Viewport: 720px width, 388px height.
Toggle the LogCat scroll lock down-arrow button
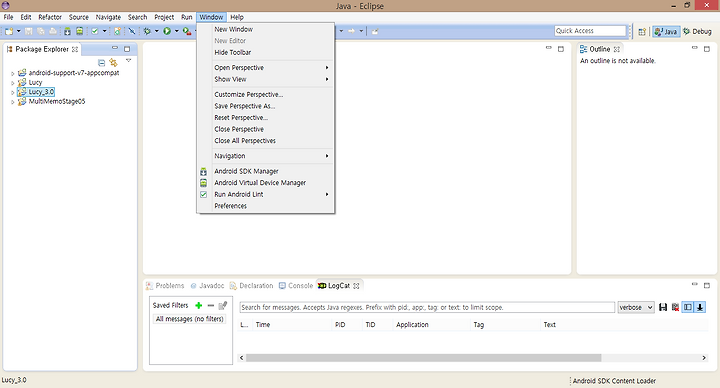pyautogui.click(x=700, y=307)
